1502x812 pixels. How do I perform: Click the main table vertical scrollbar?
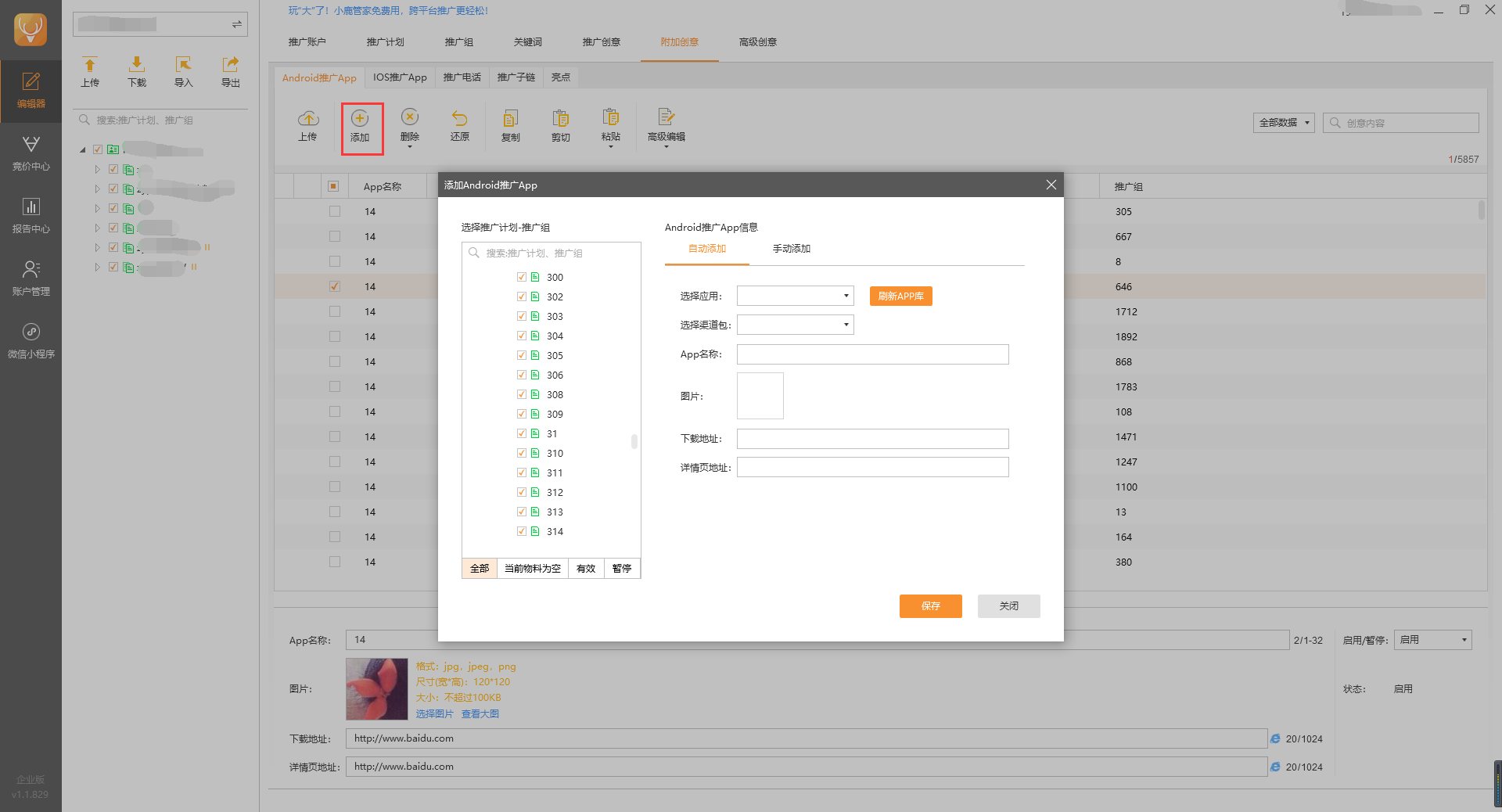tap(1482, 210)
